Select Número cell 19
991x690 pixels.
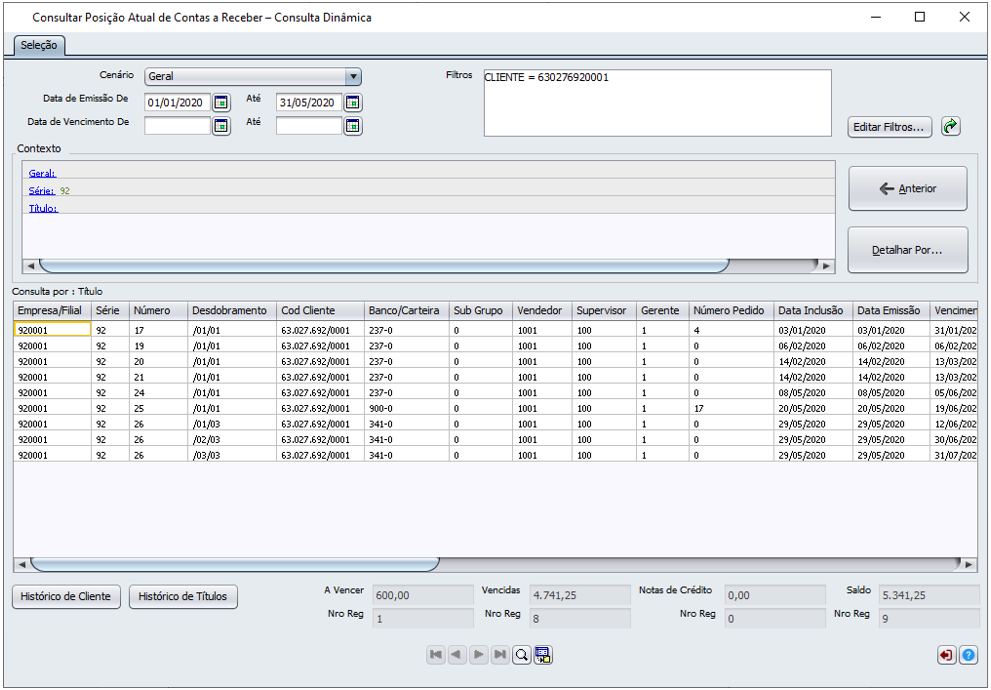(158, 346)
